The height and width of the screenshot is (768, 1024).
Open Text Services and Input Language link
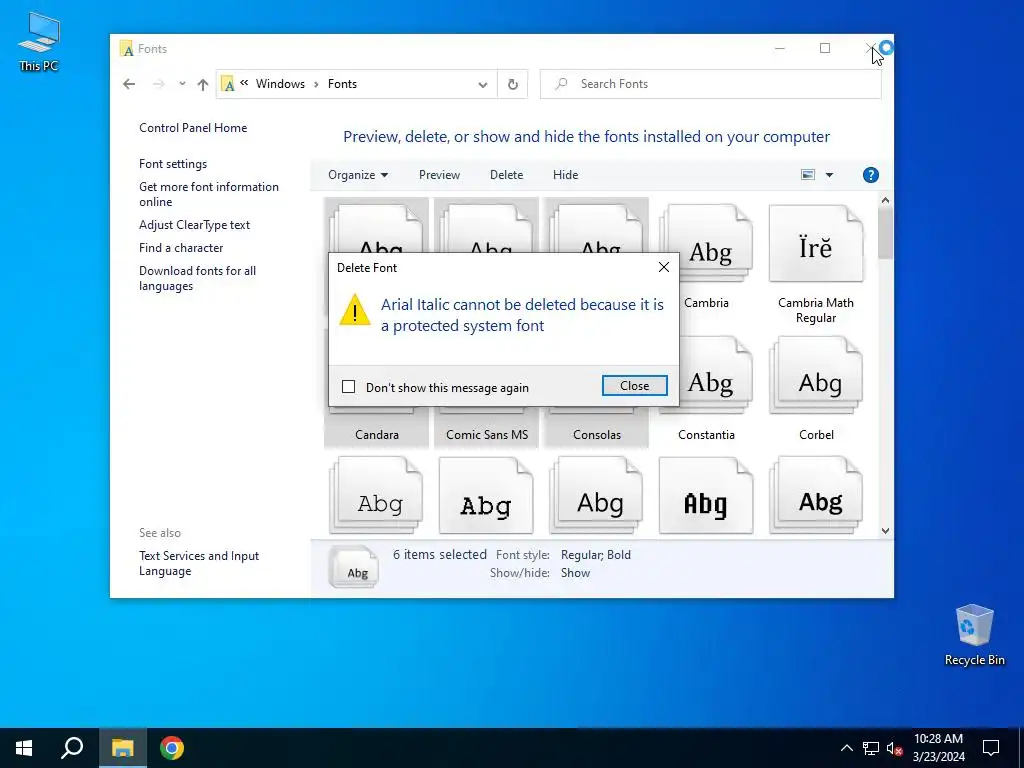pos(199,563)
